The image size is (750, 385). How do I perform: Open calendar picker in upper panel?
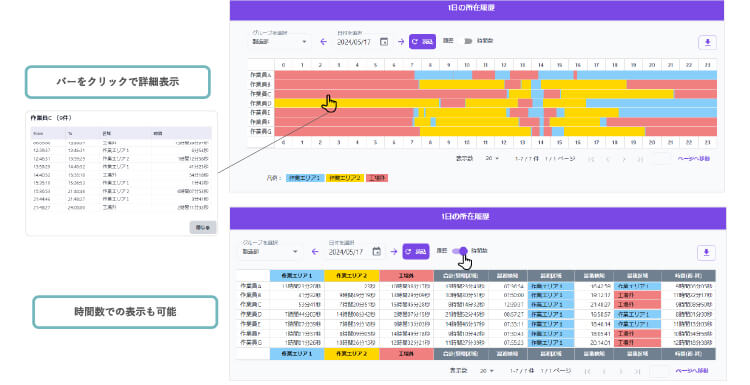[384, 42]
